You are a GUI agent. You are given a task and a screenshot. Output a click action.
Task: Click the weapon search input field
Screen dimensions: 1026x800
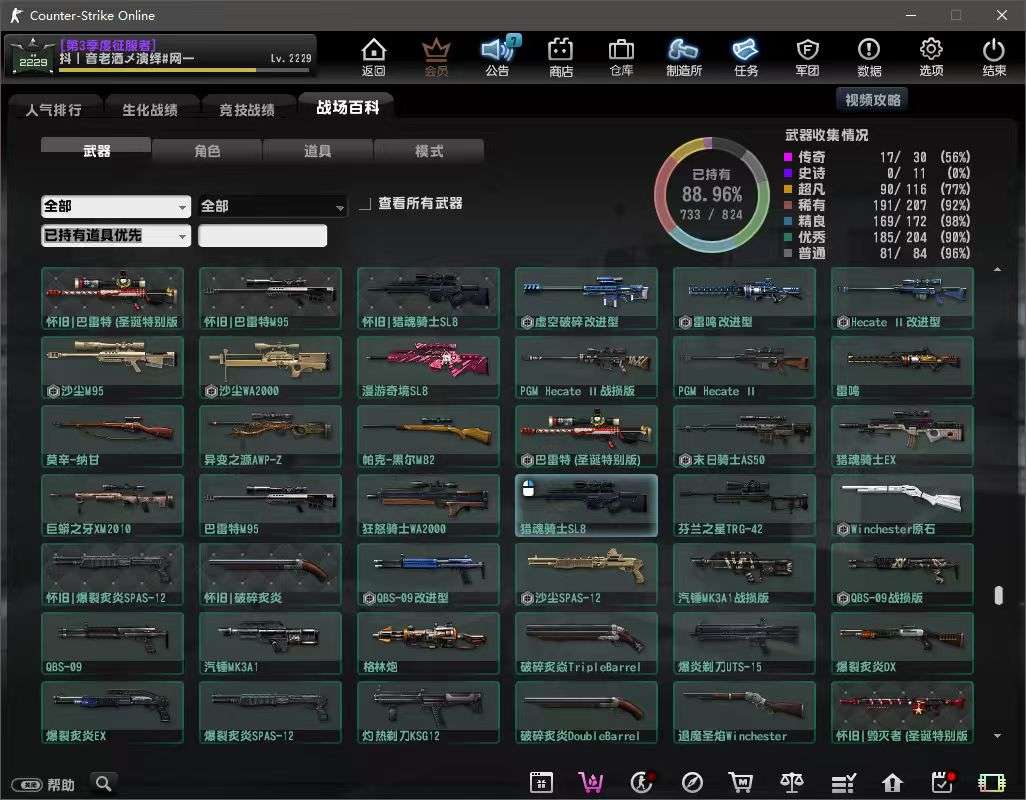(262, 235)
